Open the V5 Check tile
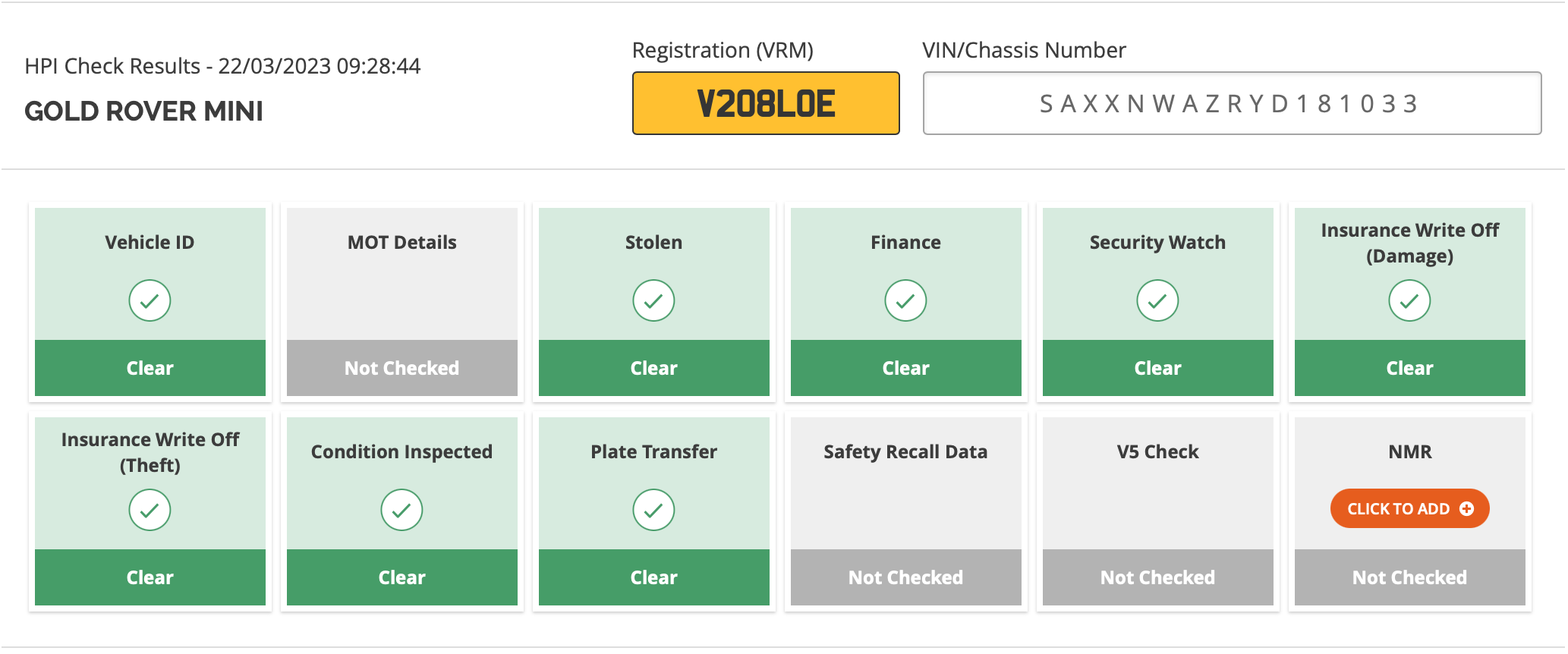Viewport: 1568px width, 654px height. point(1157,511)
